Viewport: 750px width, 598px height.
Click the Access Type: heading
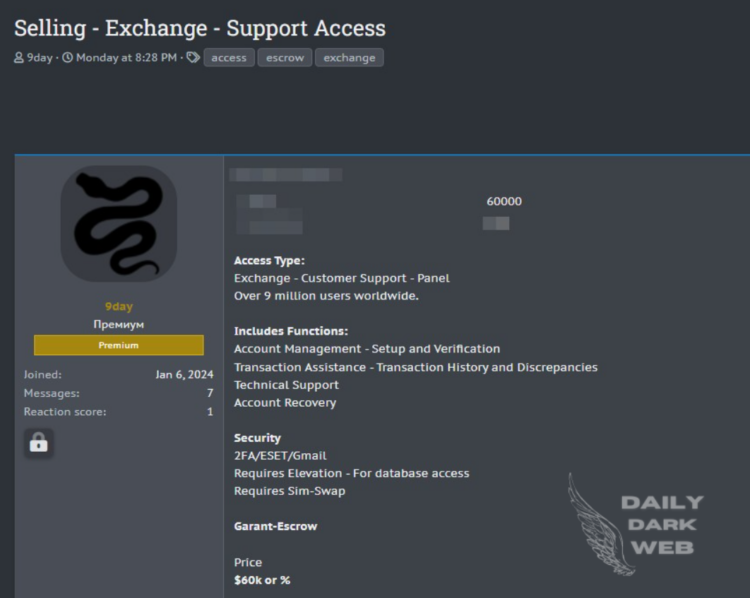[269, 261]
